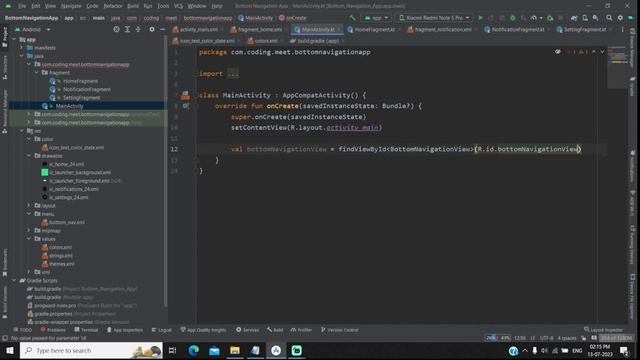Collapse the drawable folder node

[29, 156]
